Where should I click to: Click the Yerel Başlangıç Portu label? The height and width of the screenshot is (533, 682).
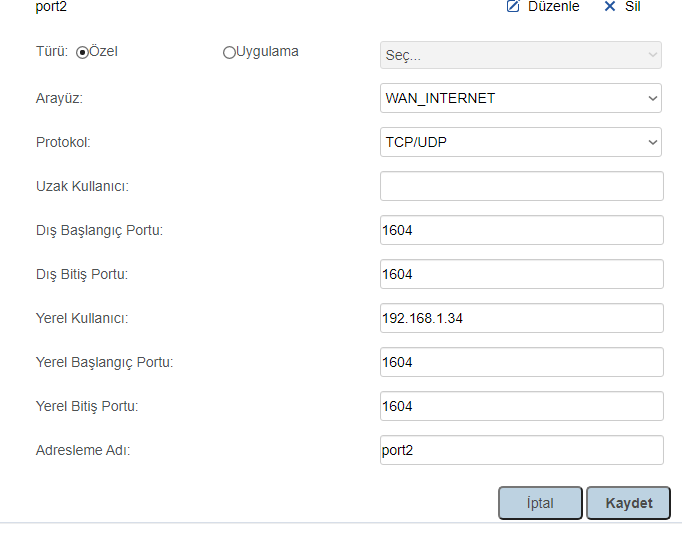pyautogui.click(x=104, y=362)
